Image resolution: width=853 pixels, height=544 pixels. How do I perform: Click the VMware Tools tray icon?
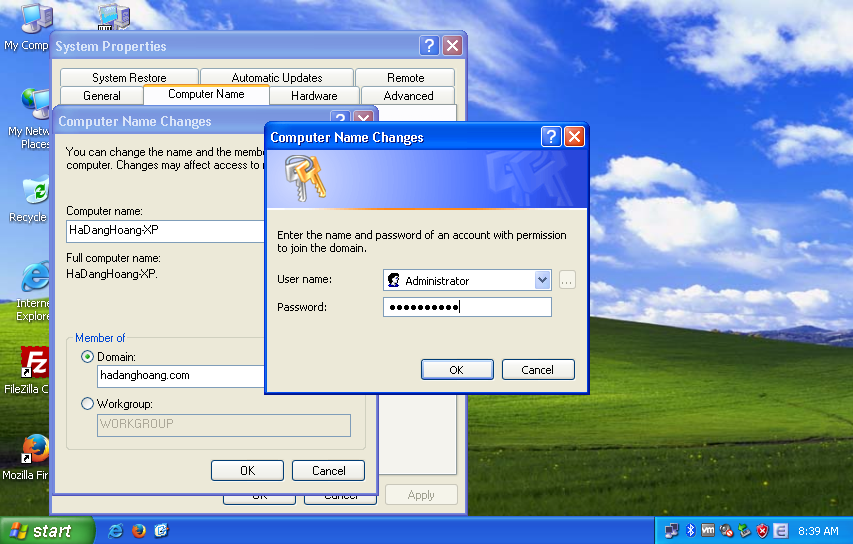click(708, 530)
